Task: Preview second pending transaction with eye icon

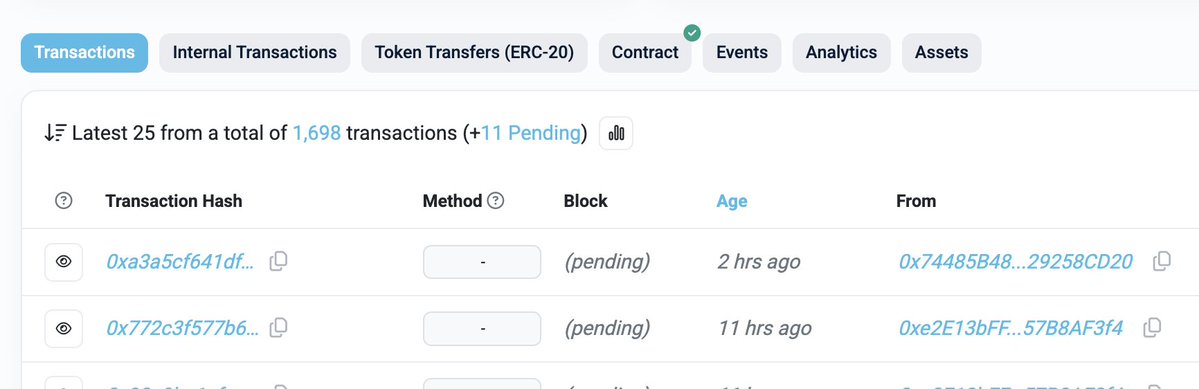Action: coord(63,329)
